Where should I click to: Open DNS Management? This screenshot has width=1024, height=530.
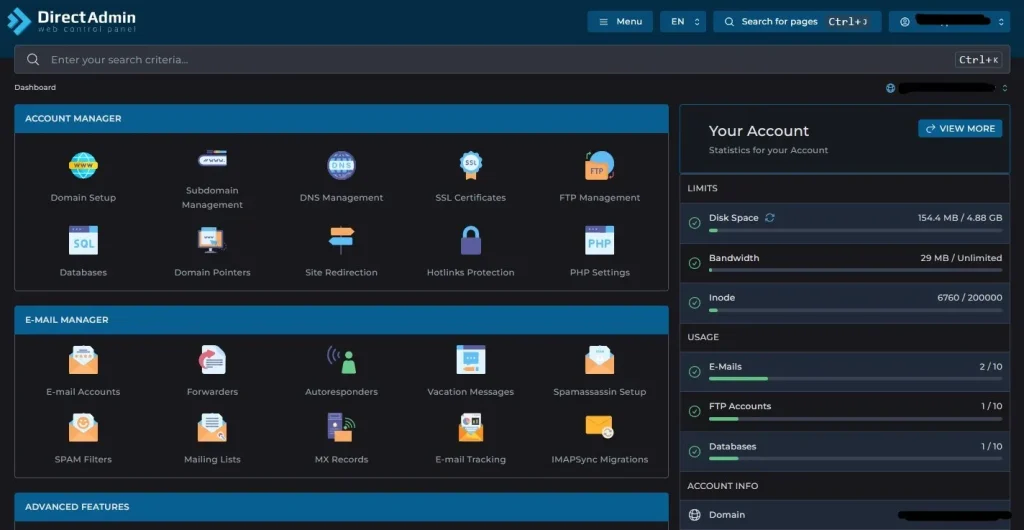click(x=341, y=166)
